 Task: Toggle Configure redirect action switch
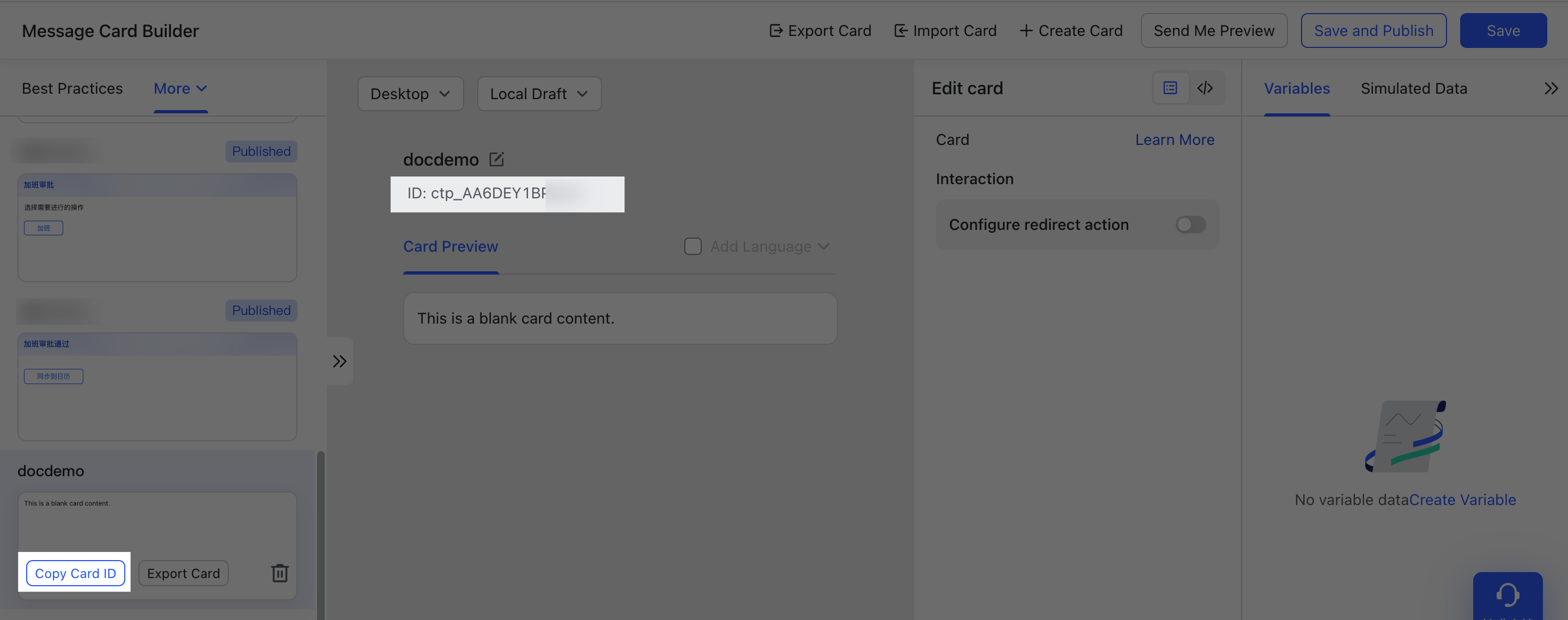click(1190, 224)
